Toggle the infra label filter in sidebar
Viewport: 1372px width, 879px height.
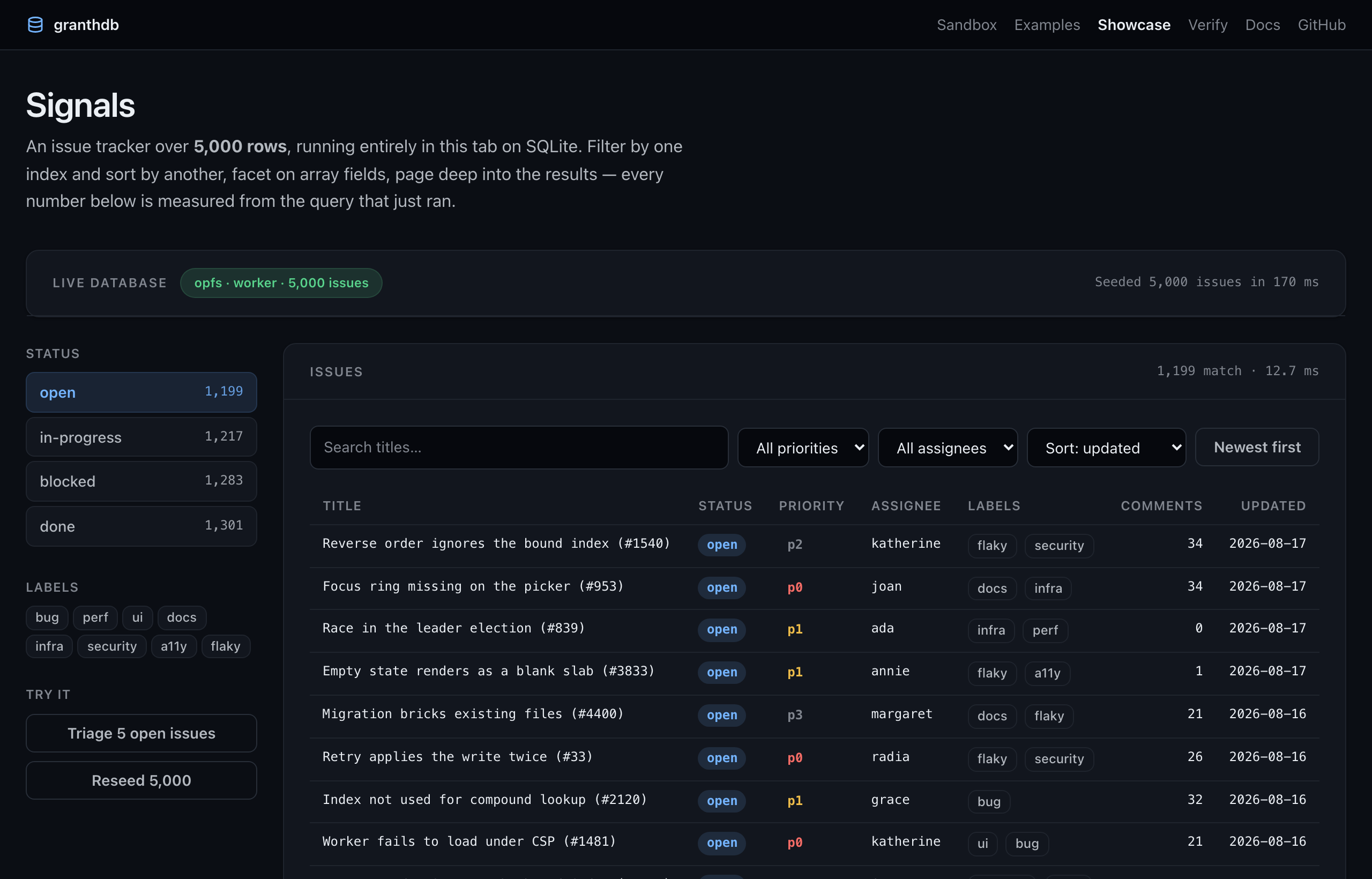point(49,646)
